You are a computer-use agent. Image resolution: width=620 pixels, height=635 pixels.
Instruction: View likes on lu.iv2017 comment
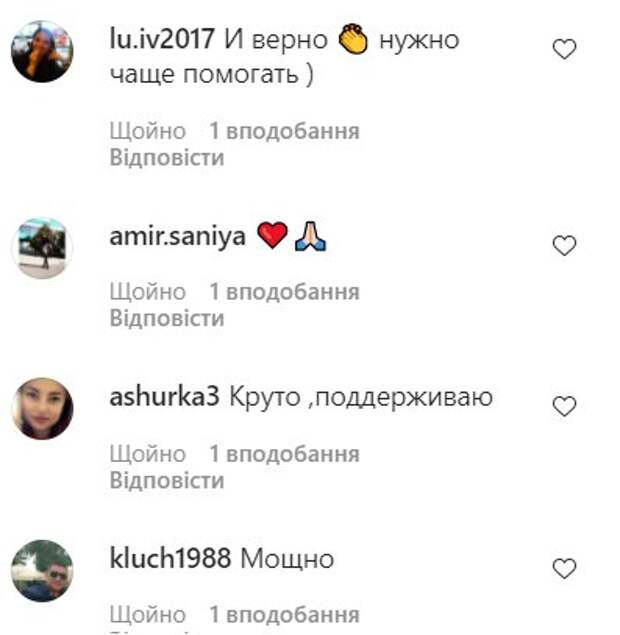pos(284,131)
